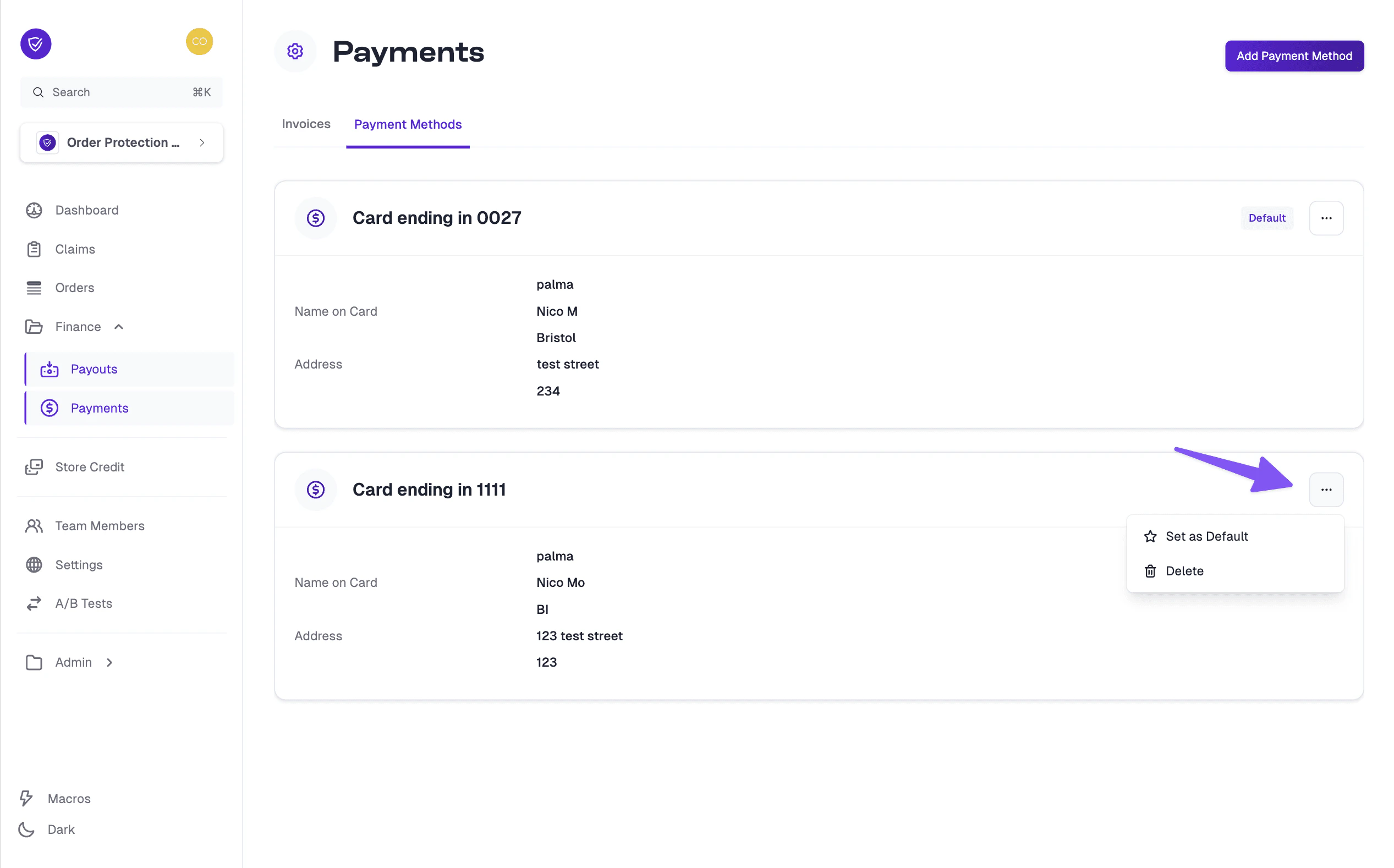Collapse the Finance section chevron

pyautogui.click(x=119, y=326)
